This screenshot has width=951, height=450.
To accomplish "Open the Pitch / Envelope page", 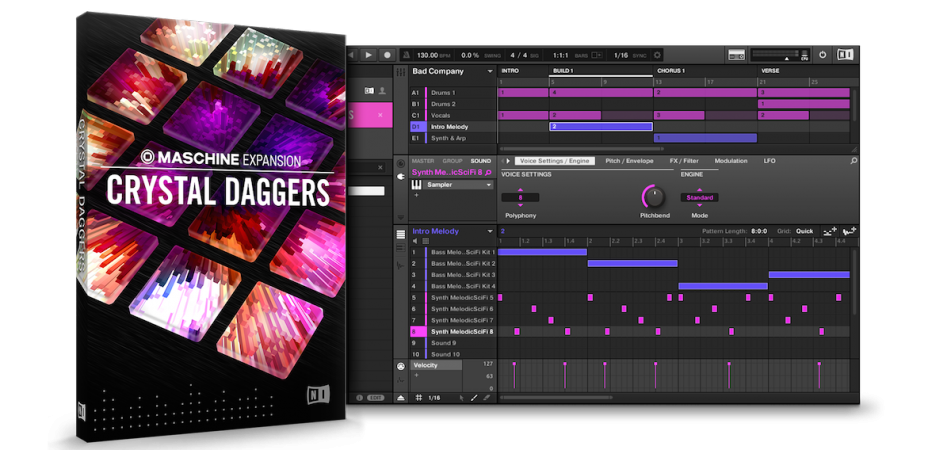I will tap(630, 161).
